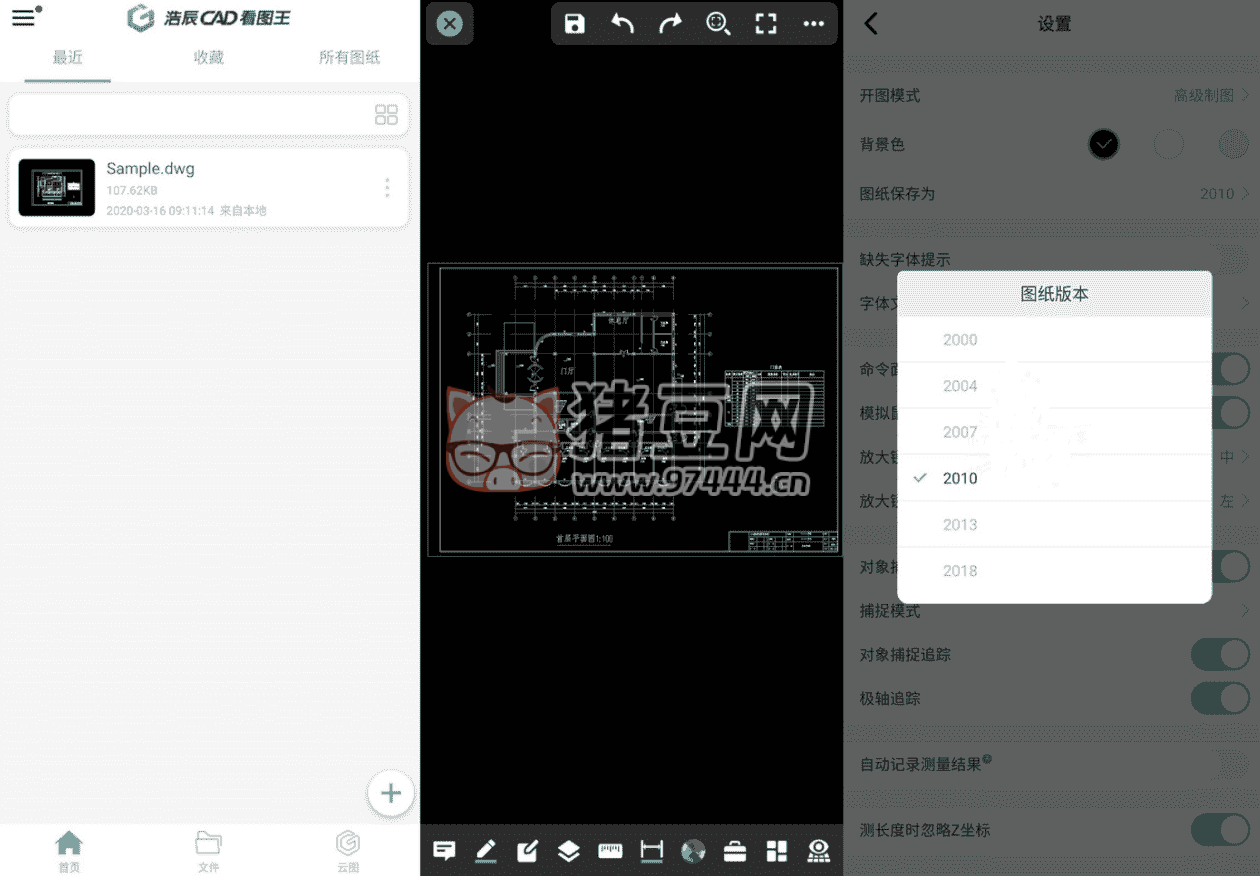This screenshot has height=876, width=1260.
Task: Open the hamburger menu at top left
Action: click(x=23, y=18)
